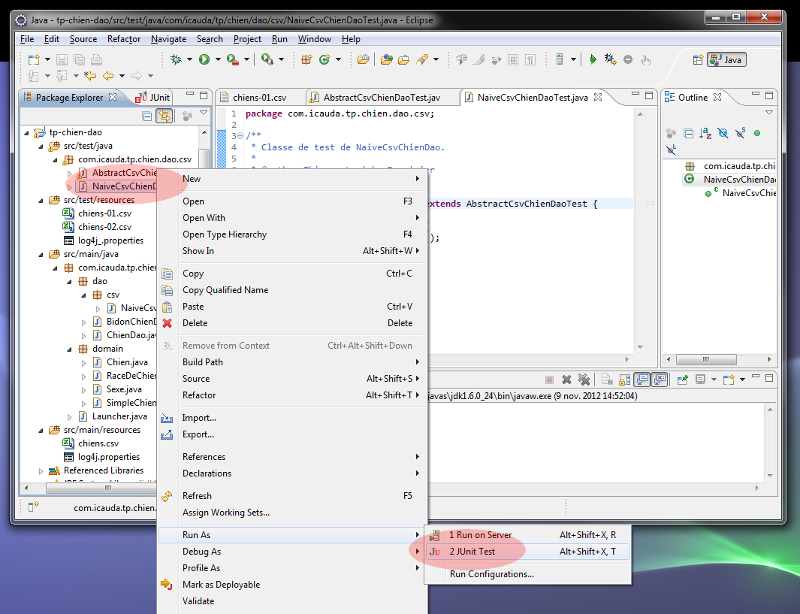
Task: Switch to the AbstractCsvChienDaoTest.java editor tab
Action: [380, 98]
